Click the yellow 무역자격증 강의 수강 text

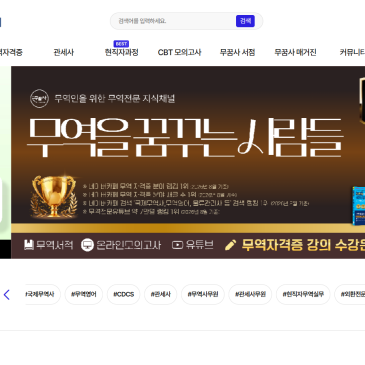point(303,245)
